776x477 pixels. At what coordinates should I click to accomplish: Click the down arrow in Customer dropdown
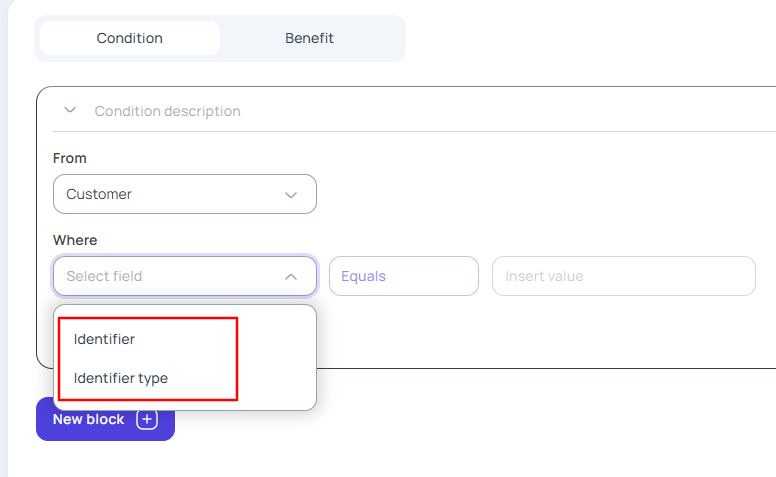(291, 194)
